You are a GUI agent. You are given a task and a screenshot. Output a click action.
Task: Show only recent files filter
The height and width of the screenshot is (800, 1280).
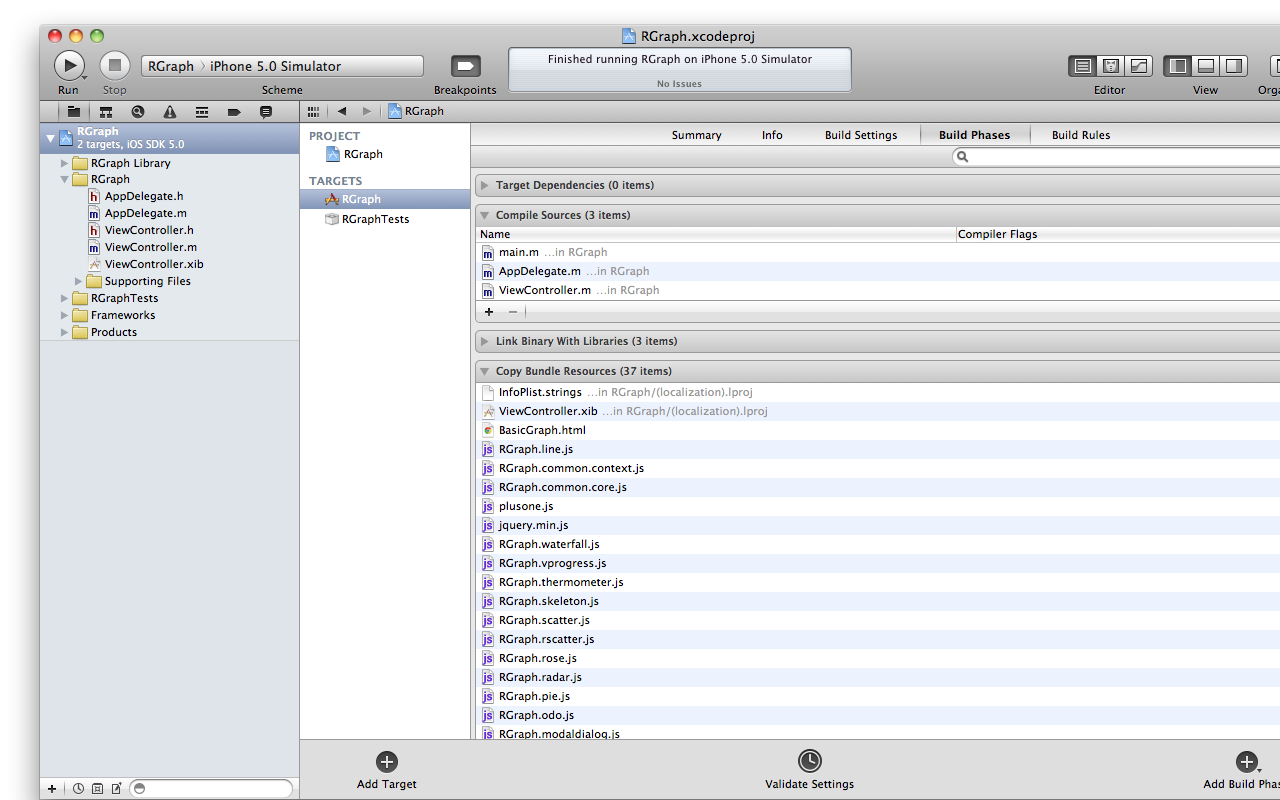(78, 789)
